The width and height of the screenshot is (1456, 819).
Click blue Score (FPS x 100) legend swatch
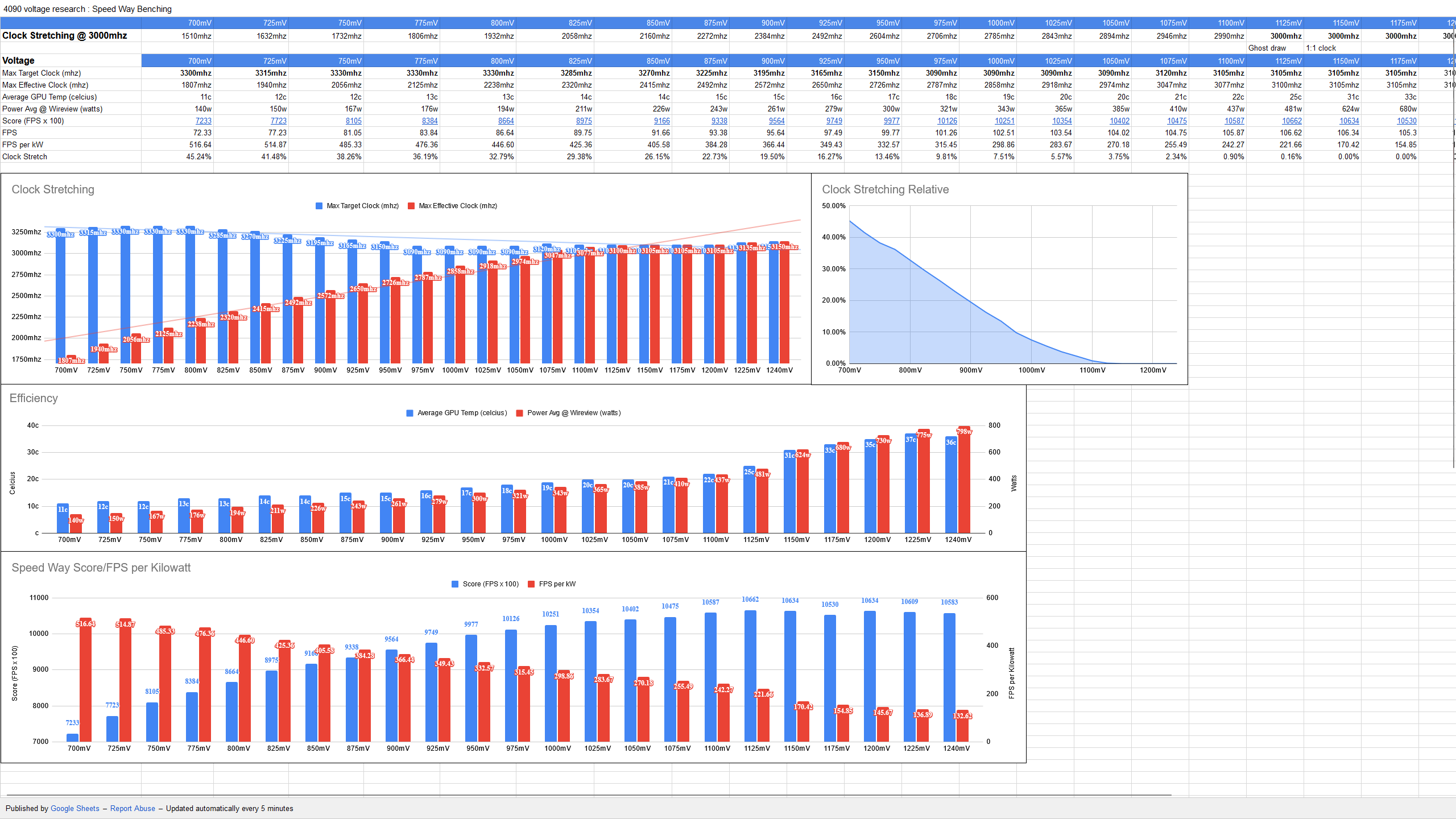(455, 584)
